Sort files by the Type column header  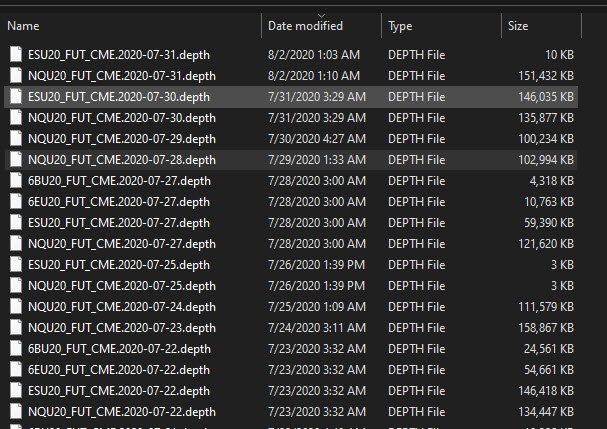(400, 26)
